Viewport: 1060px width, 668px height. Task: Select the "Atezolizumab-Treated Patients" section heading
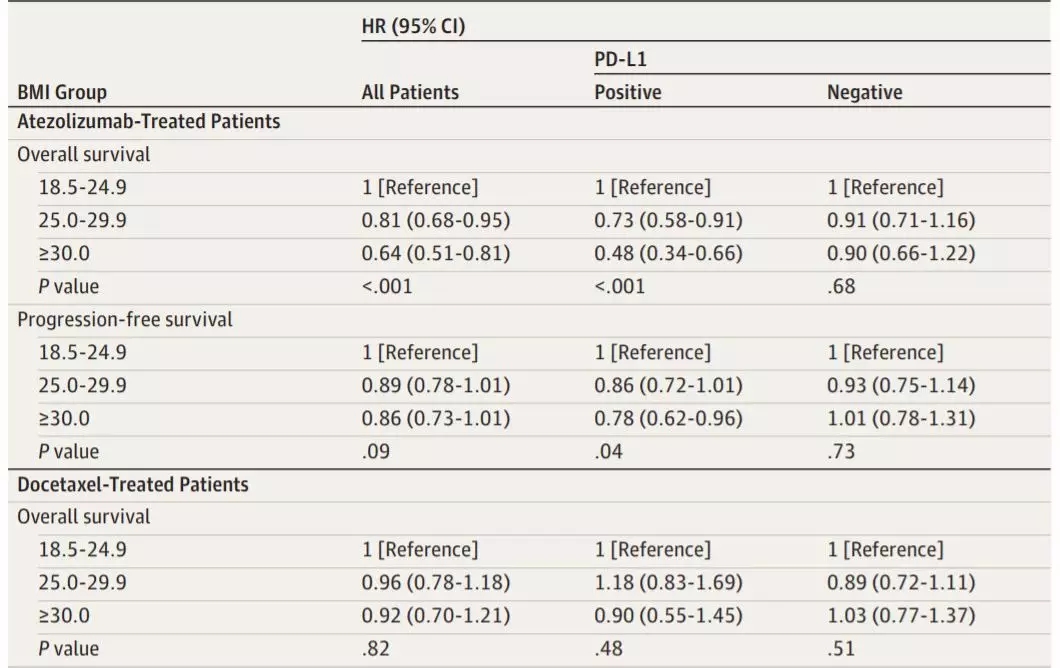coord(148,122)
